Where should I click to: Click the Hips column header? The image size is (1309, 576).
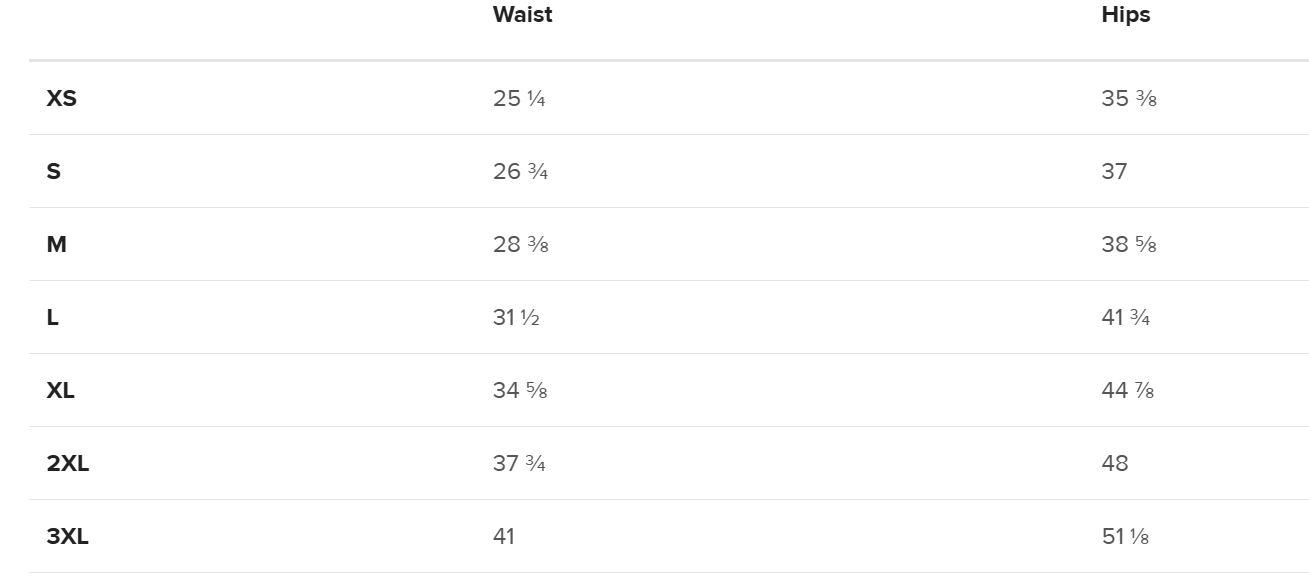(1125, 15)
